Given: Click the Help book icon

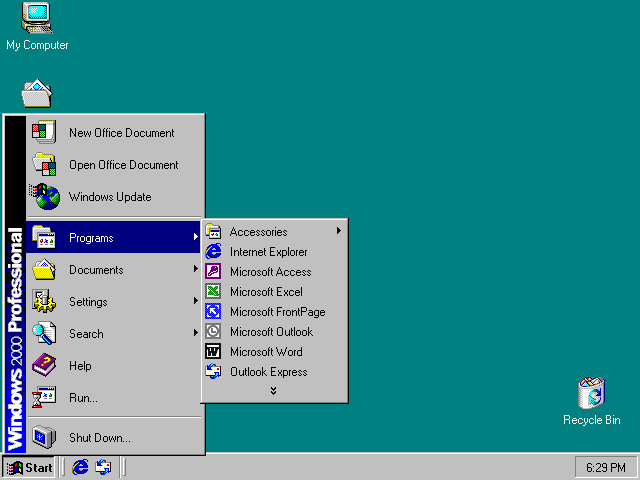Looking at the screenshot, I should (x=44, y=365).
